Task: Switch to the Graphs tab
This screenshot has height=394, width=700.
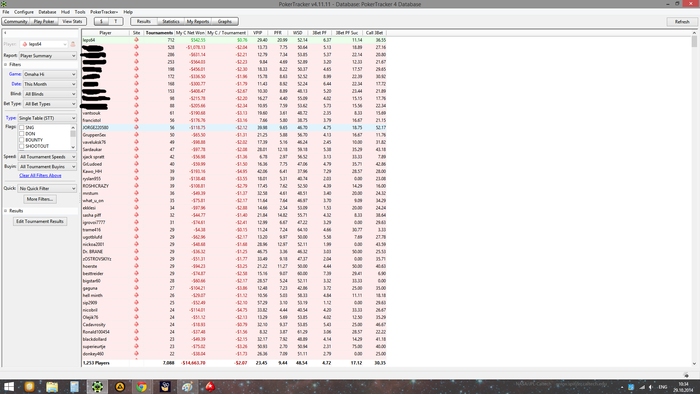Action: (x=225, y=21)
